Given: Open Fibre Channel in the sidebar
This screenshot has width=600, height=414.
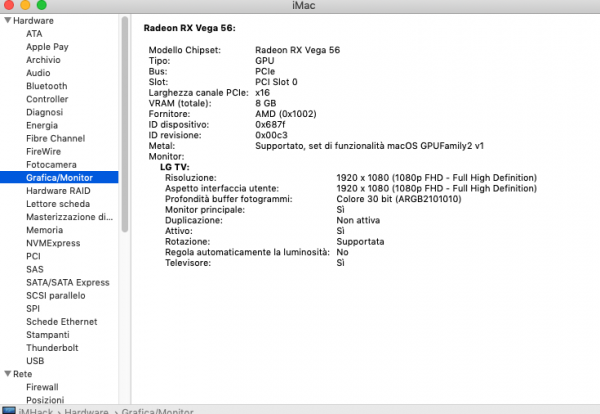Looking at the screenshot, I should point(55,138).
